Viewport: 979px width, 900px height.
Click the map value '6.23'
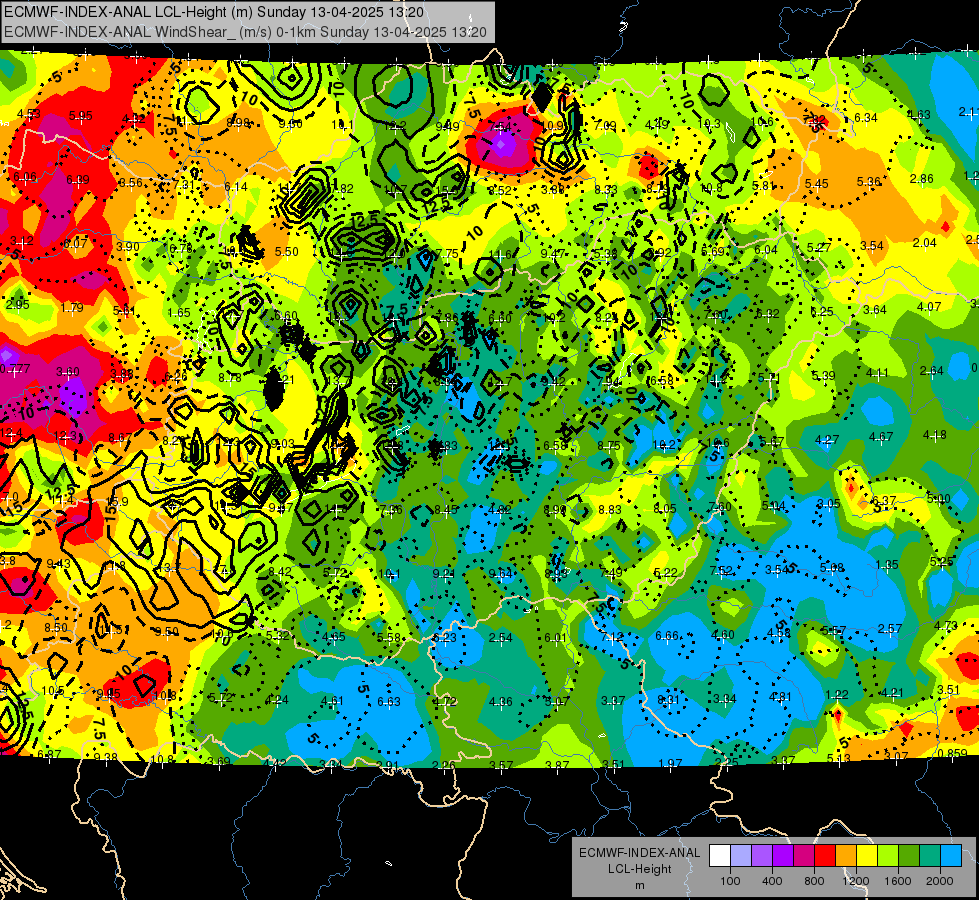point(445,638)
